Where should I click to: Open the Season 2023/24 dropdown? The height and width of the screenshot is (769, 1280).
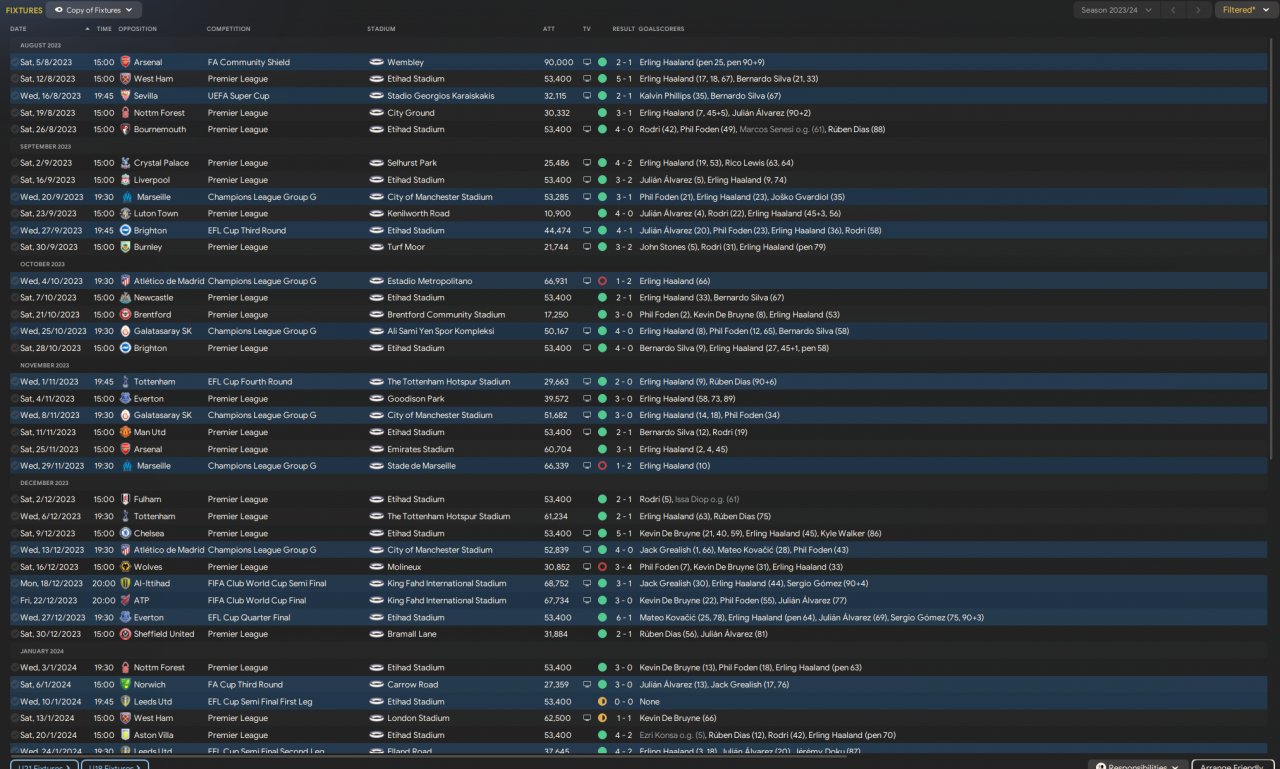[x=1117, y=10]
